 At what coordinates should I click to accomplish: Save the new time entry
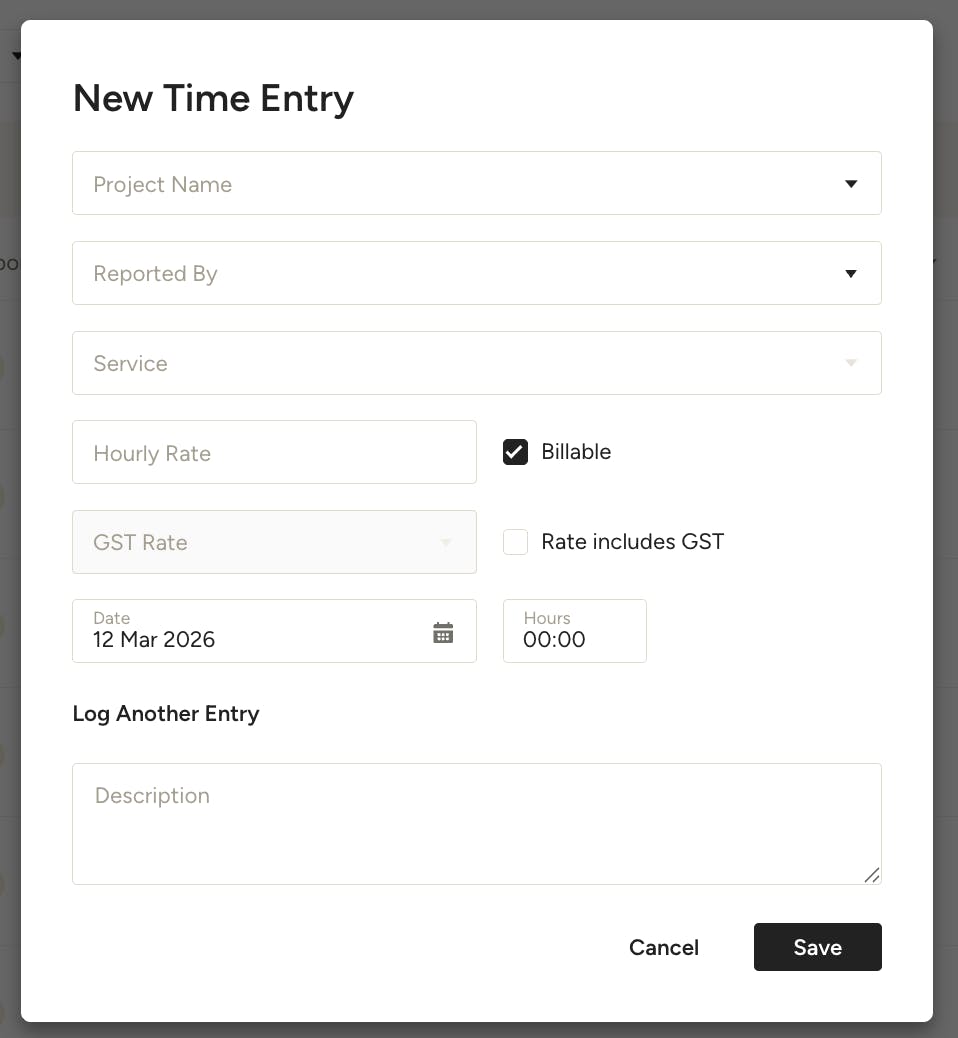(817, 947)
